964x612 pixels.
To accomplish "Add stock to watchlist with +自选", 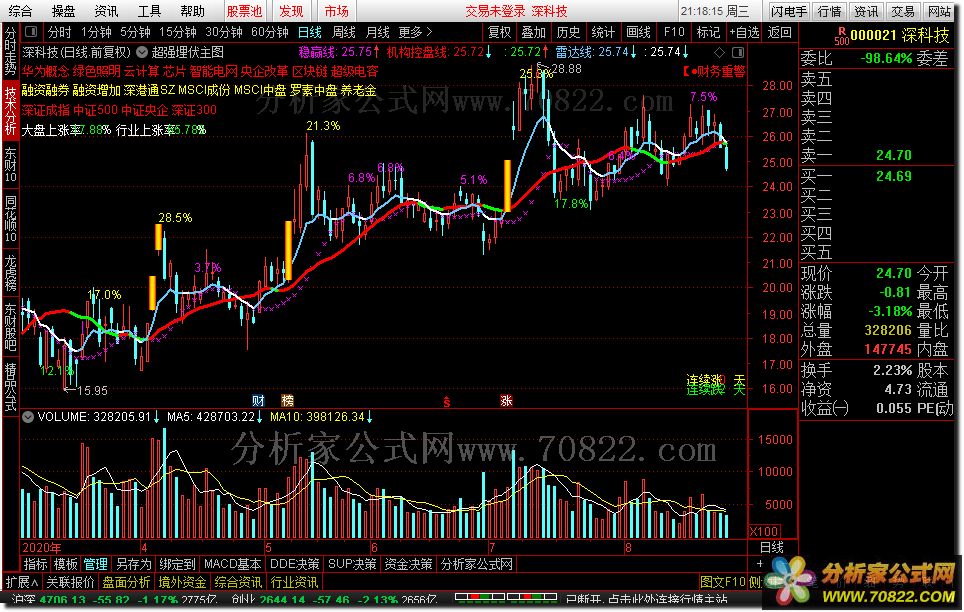I will click(745, 32).
